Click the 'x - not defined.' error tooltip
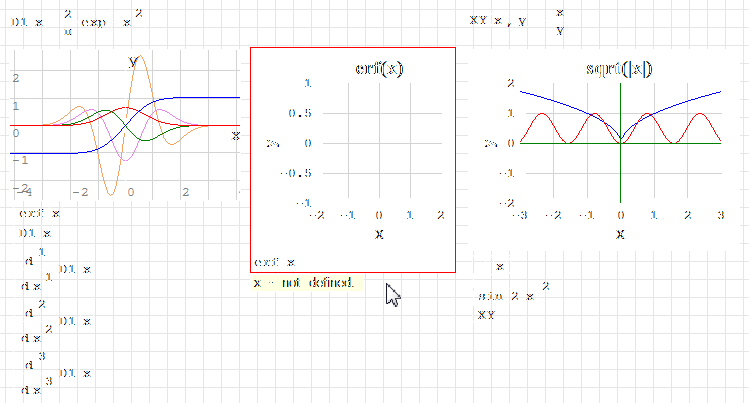Viewport: 749px width, 403px height. pos(305,283)
